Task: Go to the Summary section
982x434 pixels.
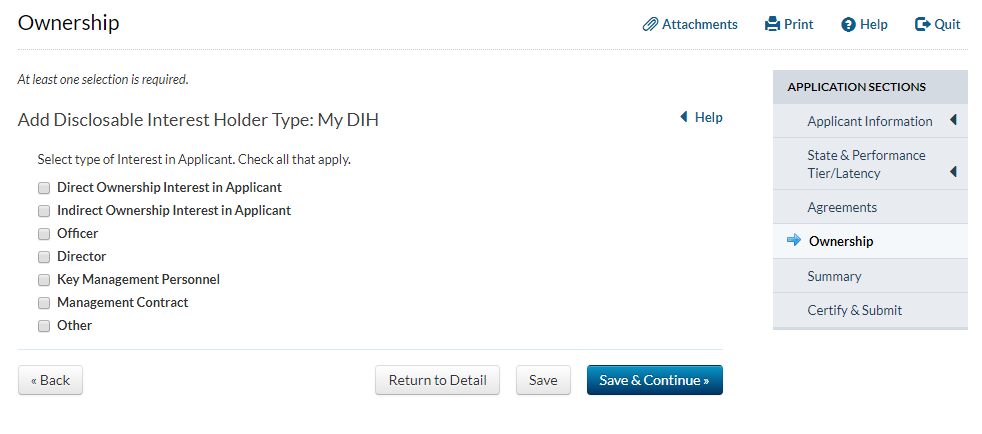Action: (x=834, y=276)
